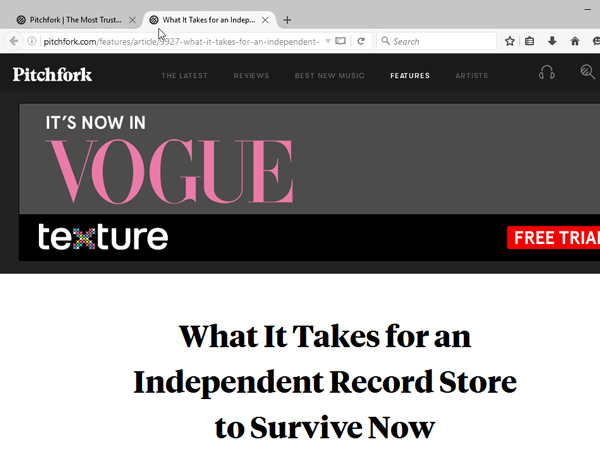Navigate to Best New Music
600x450 pixels.
click(329, 76)
